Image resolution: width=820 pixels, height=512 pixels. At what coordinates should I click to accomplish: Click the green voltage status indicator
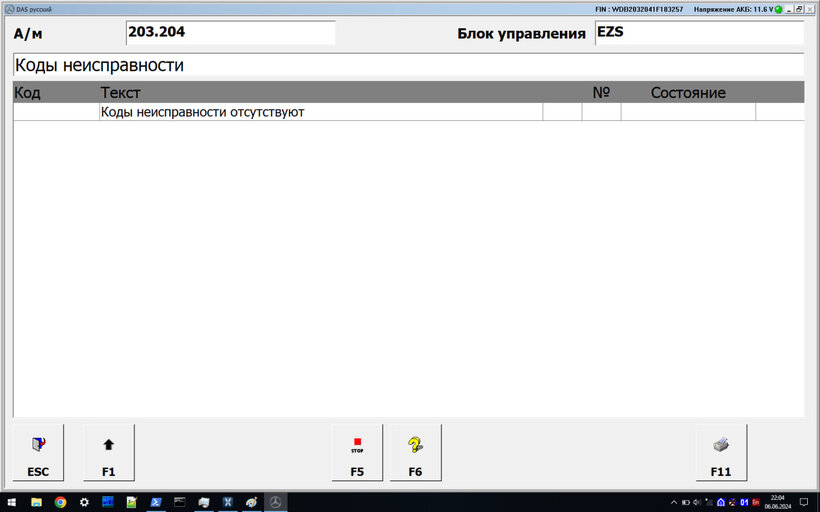[779, 9]
